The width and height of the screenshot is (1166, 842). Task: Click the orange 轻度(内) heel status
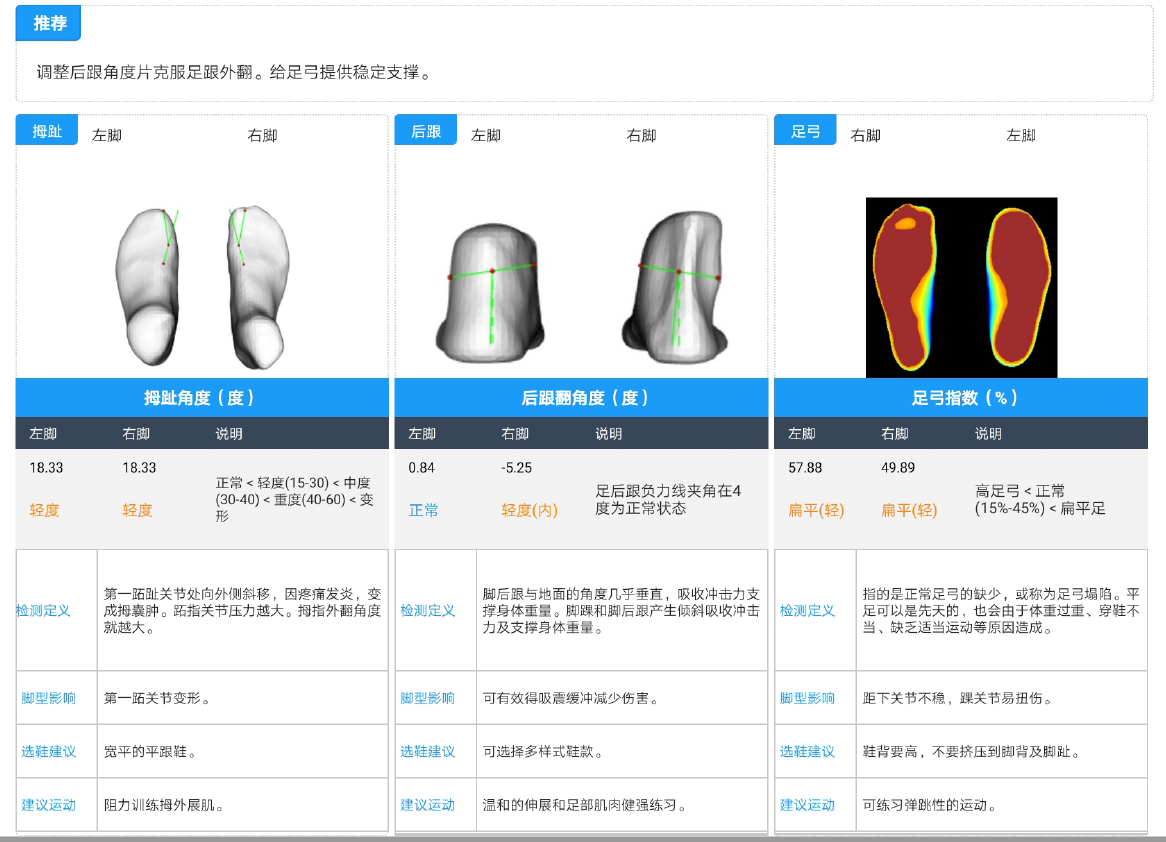point(529,510)
